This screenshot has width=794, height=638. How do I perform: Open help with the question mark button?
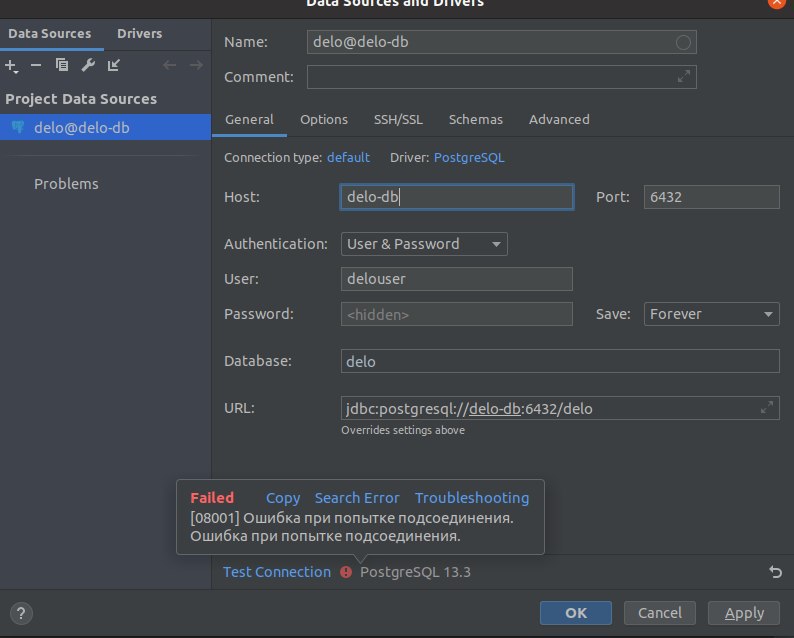pyautogui.click(x=21, y=613)
